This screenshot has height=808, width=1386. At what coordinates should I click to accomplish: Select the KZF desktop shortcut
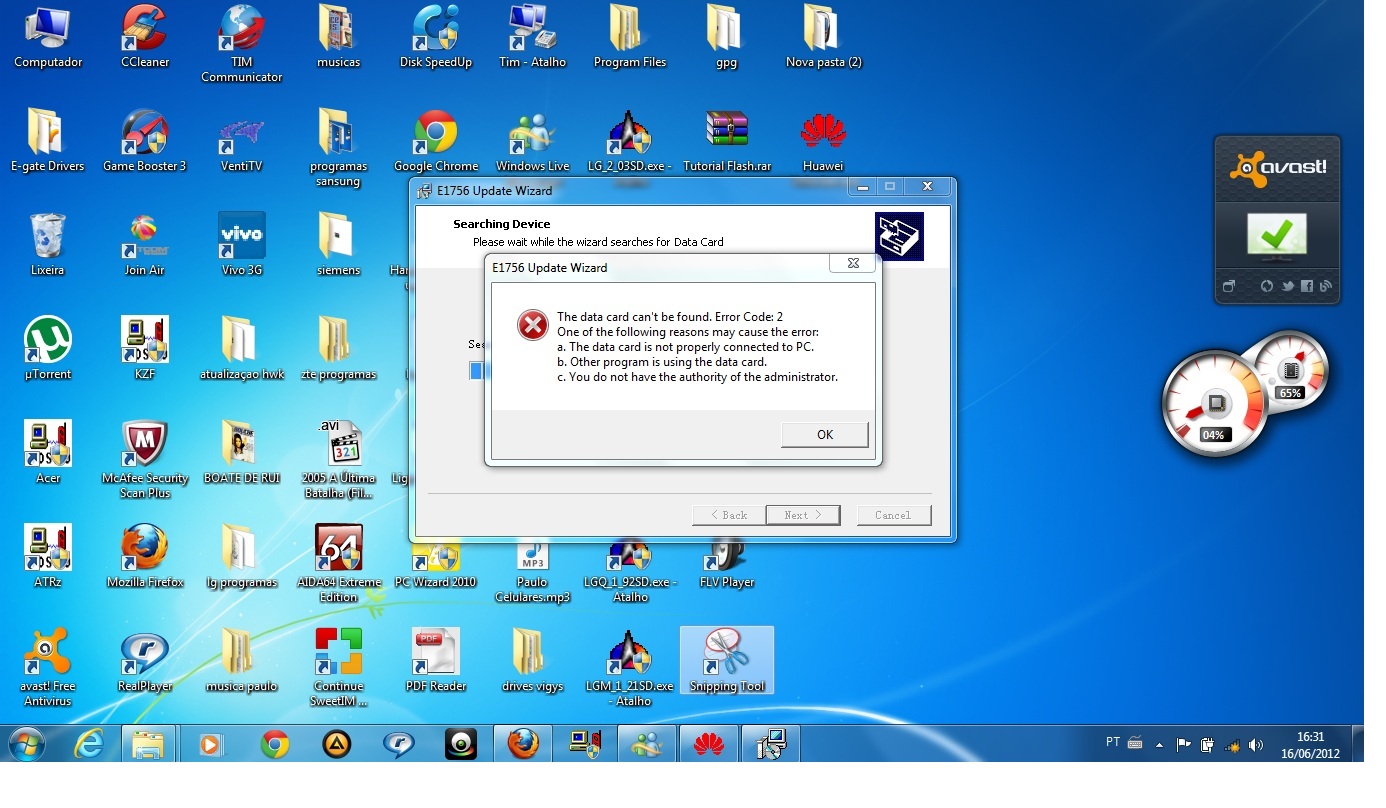pyautogui.click(x=144, y=350)
